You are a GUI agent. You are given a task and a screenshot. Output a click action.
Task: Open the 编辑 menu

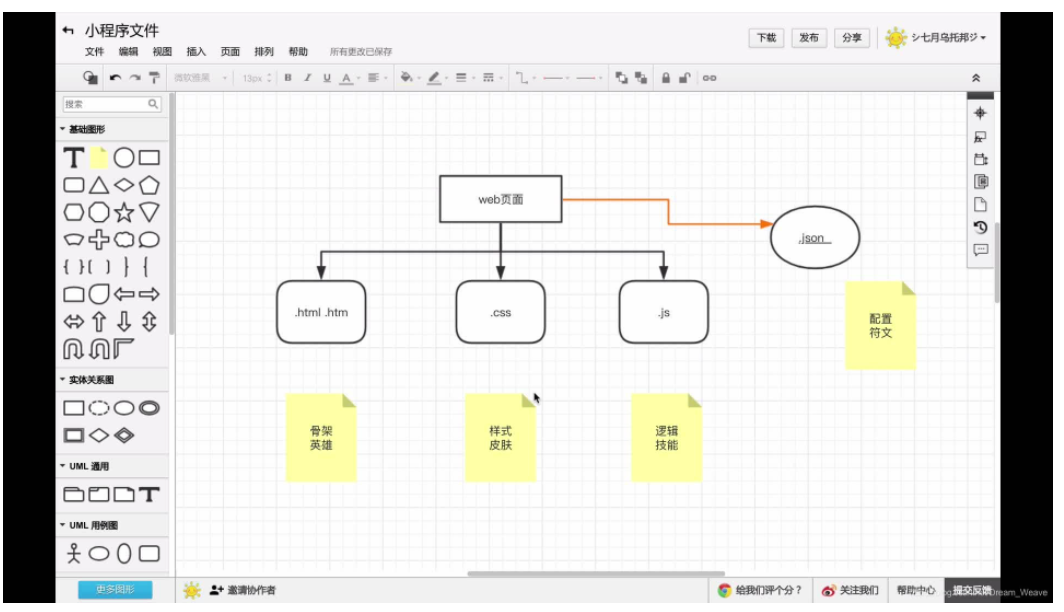pyautogui.click(x=128, y=52)
